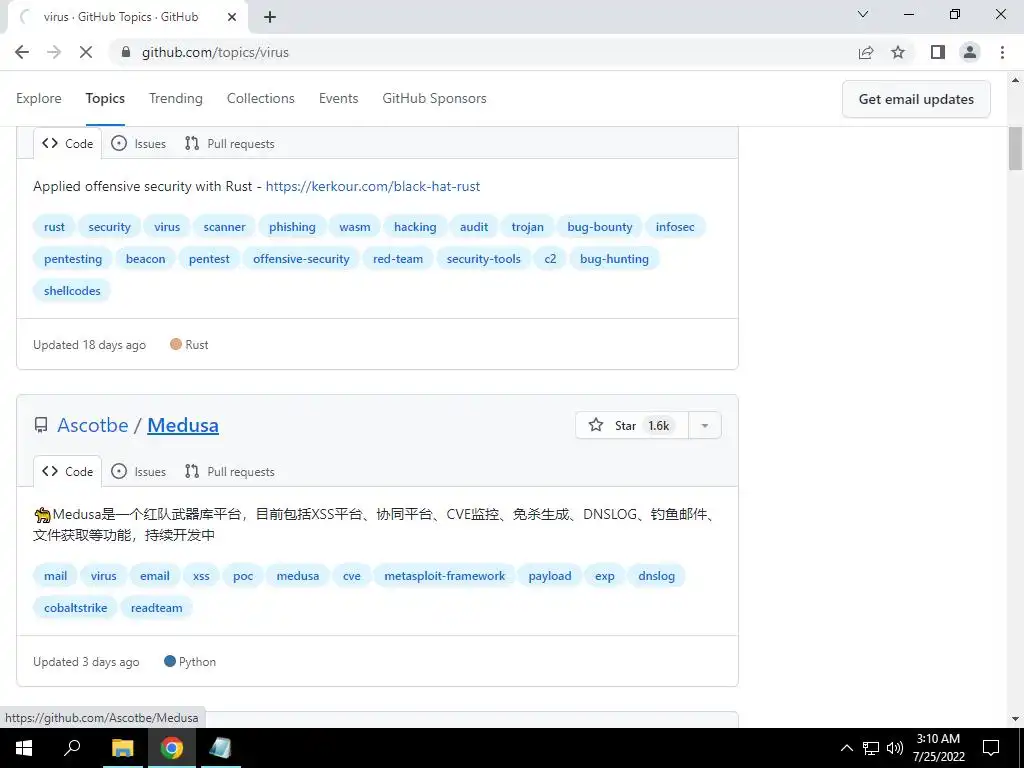Click Get email updates button

click(x=916, y=99)
